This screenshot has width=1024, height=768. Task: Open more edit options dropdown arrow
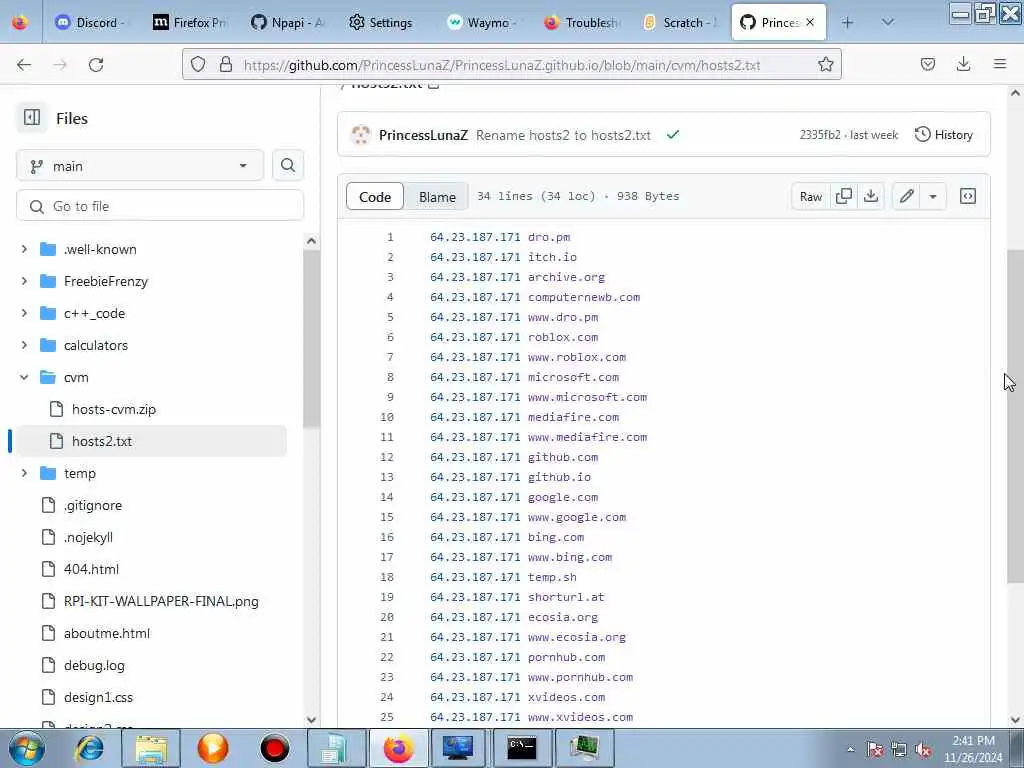(x=933, y=196)
